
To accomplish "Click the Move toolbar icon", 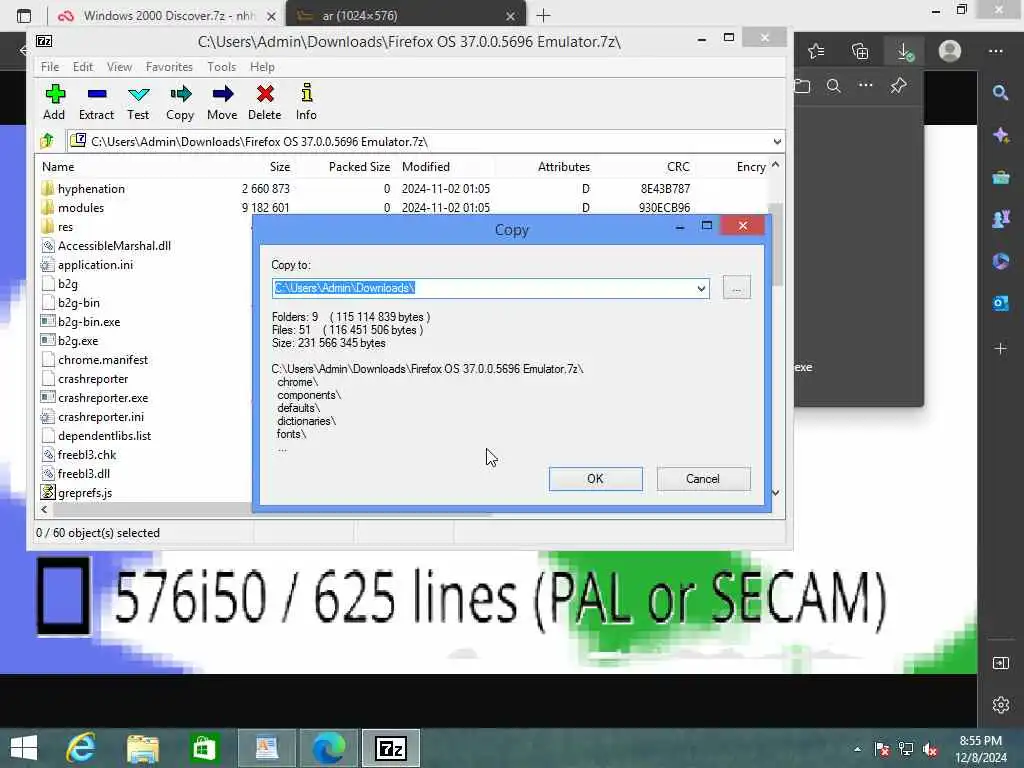I will (222, 102).
